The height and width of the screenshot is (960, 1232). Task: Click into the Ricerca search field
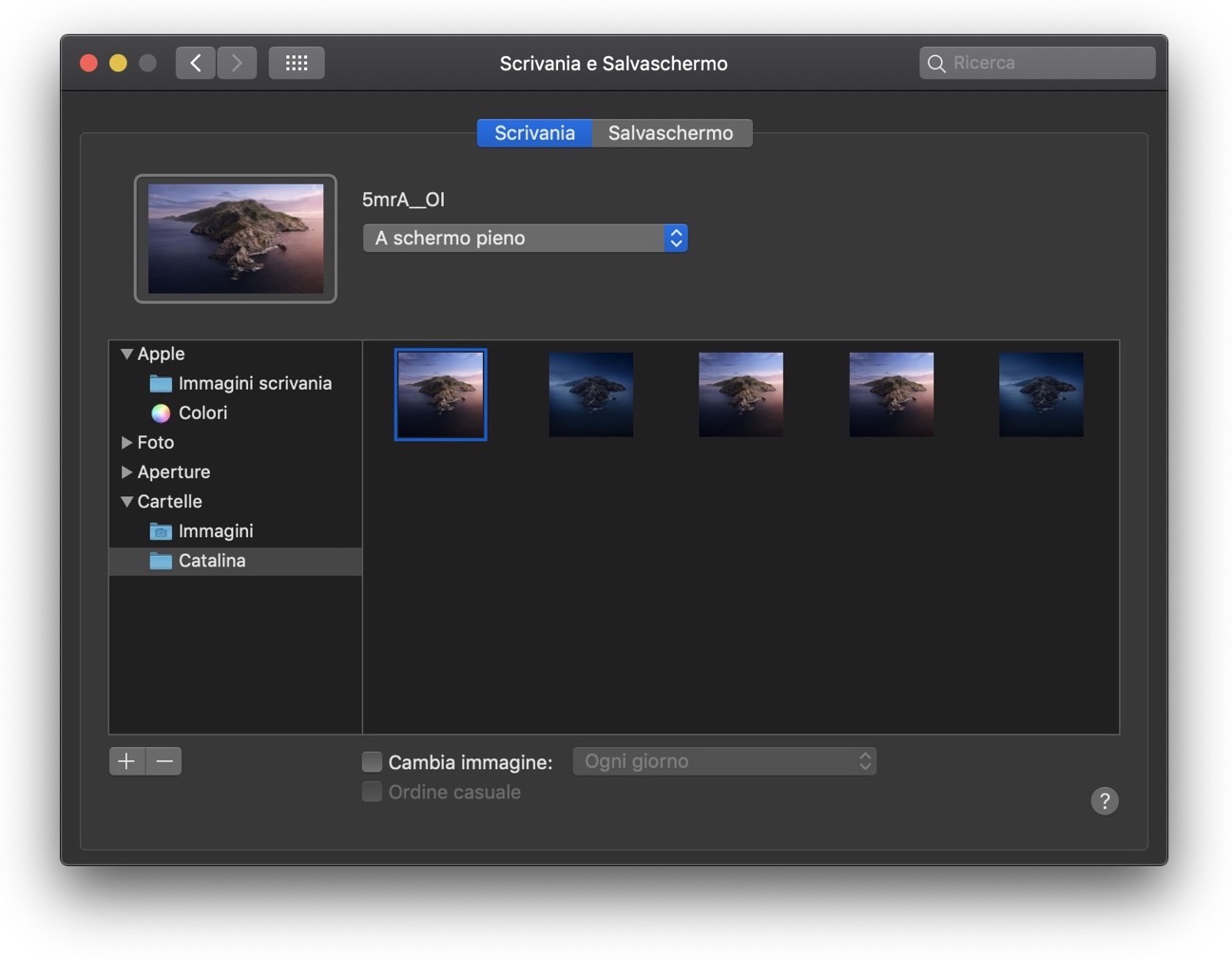(1038, 63)
